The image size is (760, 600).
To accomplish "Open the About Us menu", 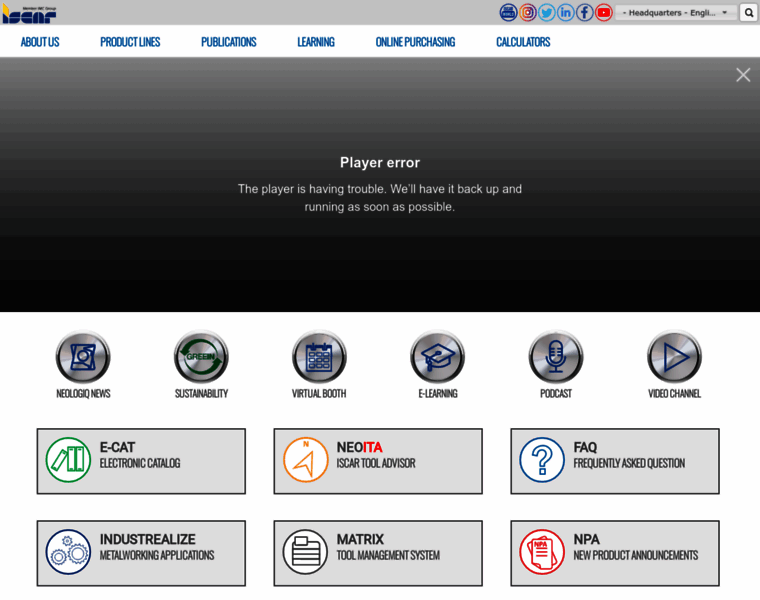I will (40, 42).
